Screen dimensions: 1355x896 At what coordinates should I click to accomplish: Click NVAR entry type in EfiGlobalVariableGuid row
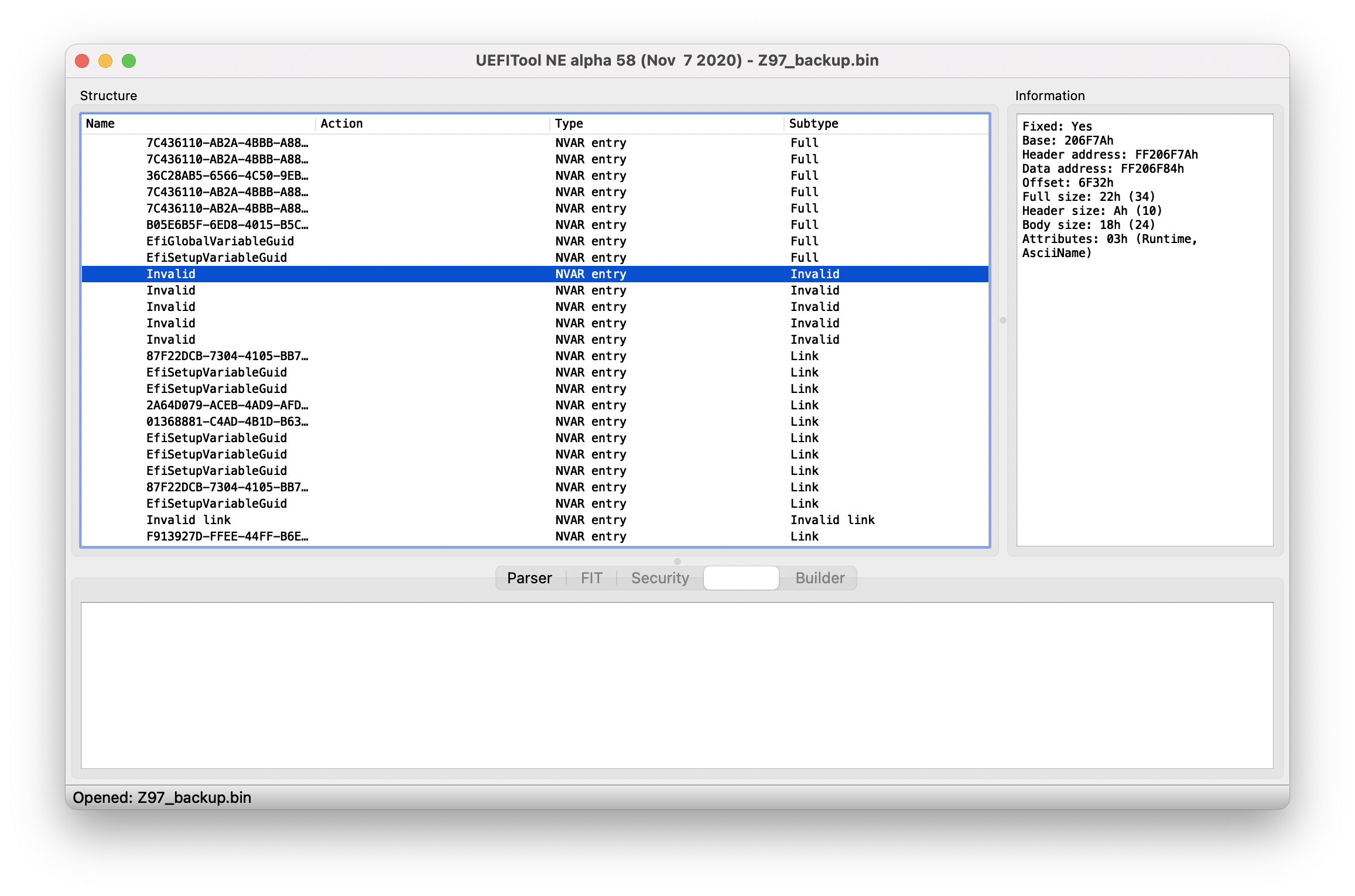(x=591, y=241)
